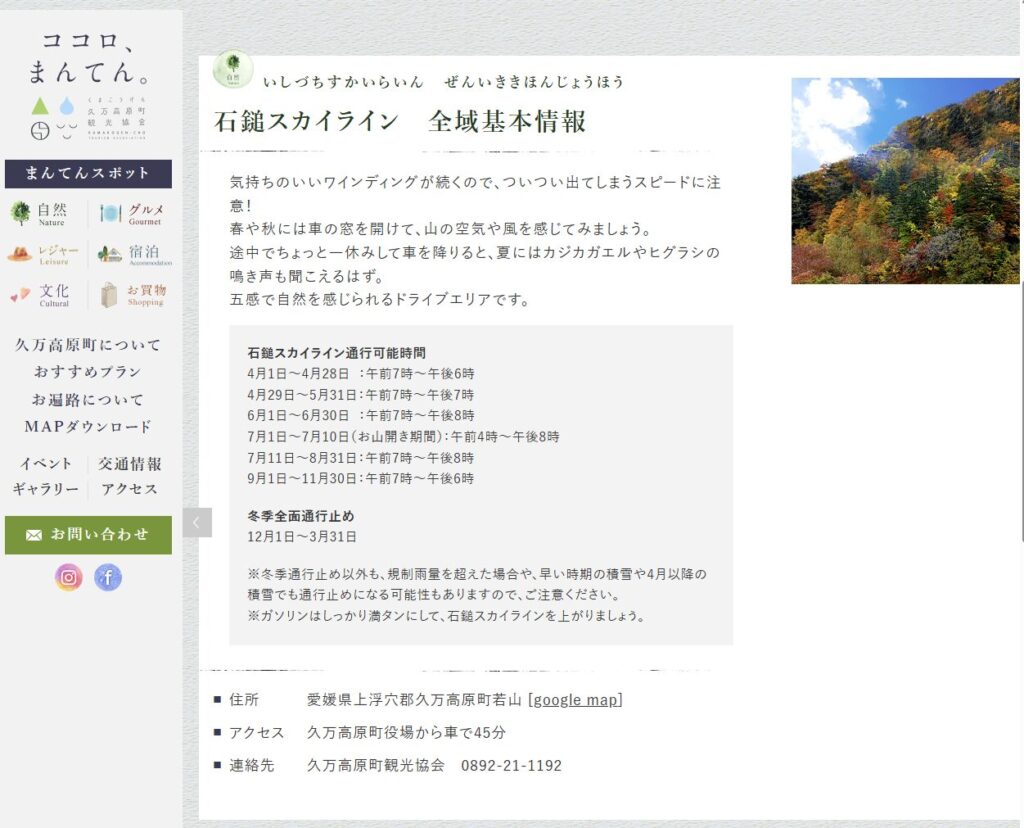Click the 宿泊 Accommodation house icon

click(x=110, y=254)
